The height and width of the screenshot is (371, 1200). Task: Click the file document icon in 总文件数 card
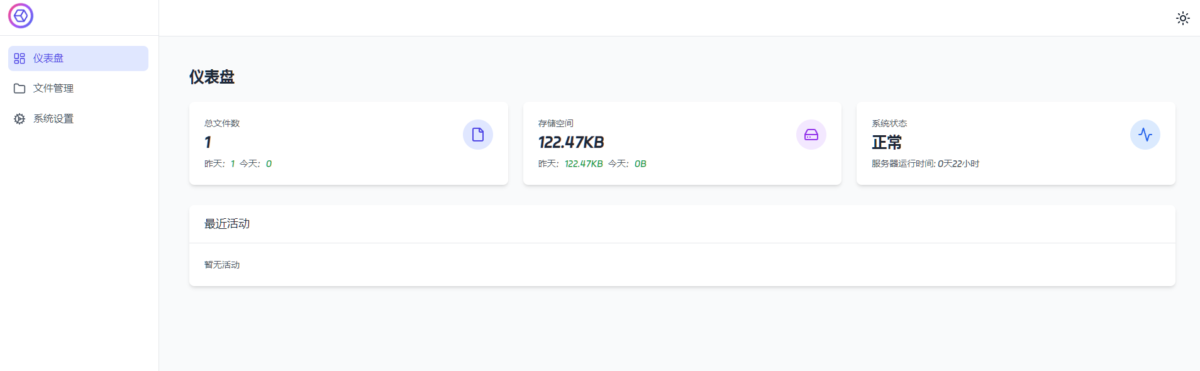click(478, 134)
